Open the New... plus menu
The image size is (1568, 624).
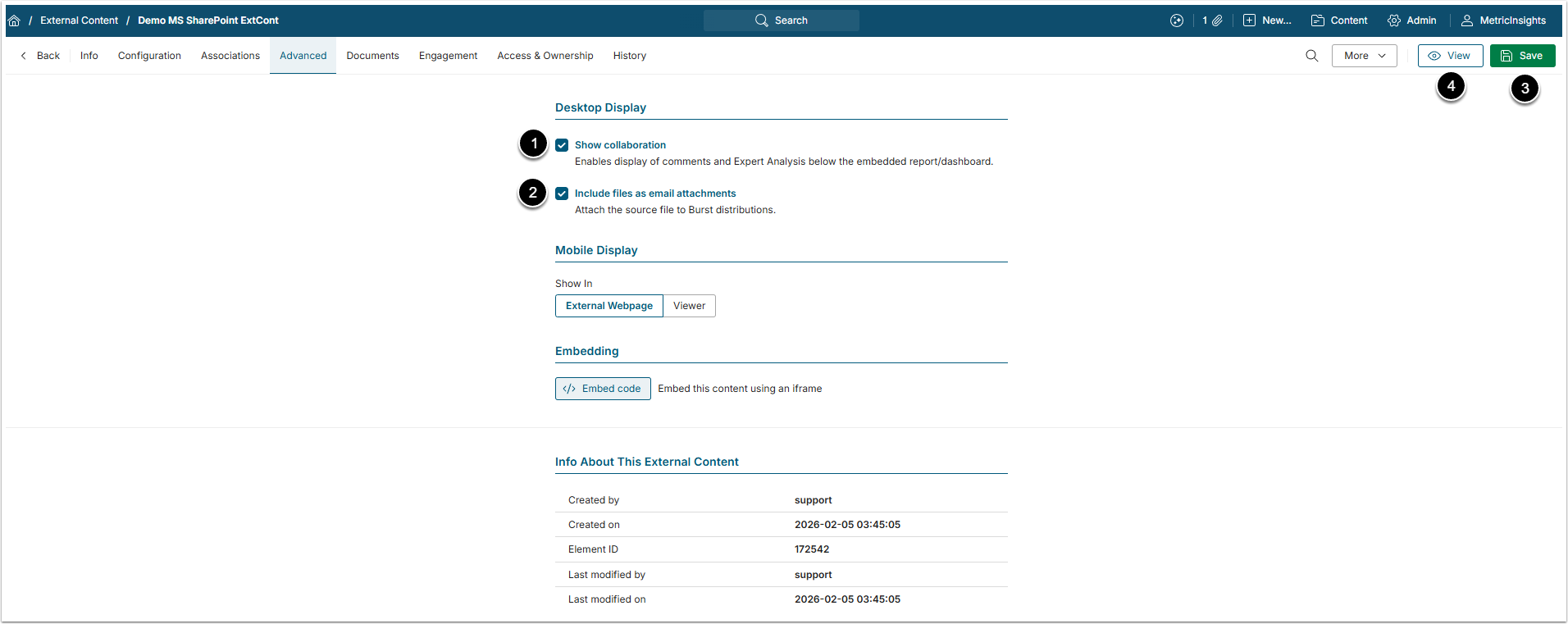tap(1267, 20)
